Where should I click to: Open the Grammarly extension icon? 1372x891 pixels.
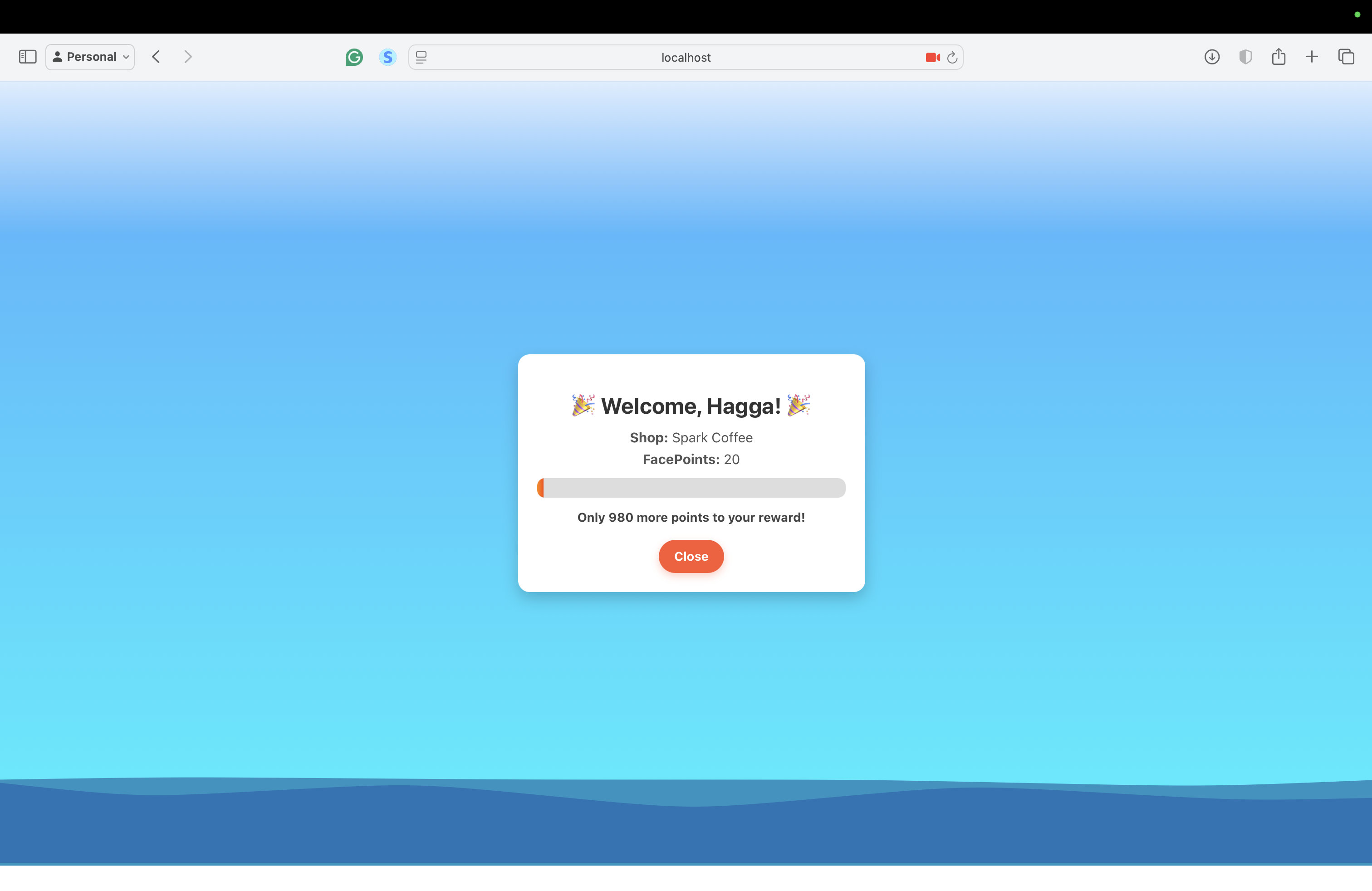pyautogui.click(x=354, y=57)
